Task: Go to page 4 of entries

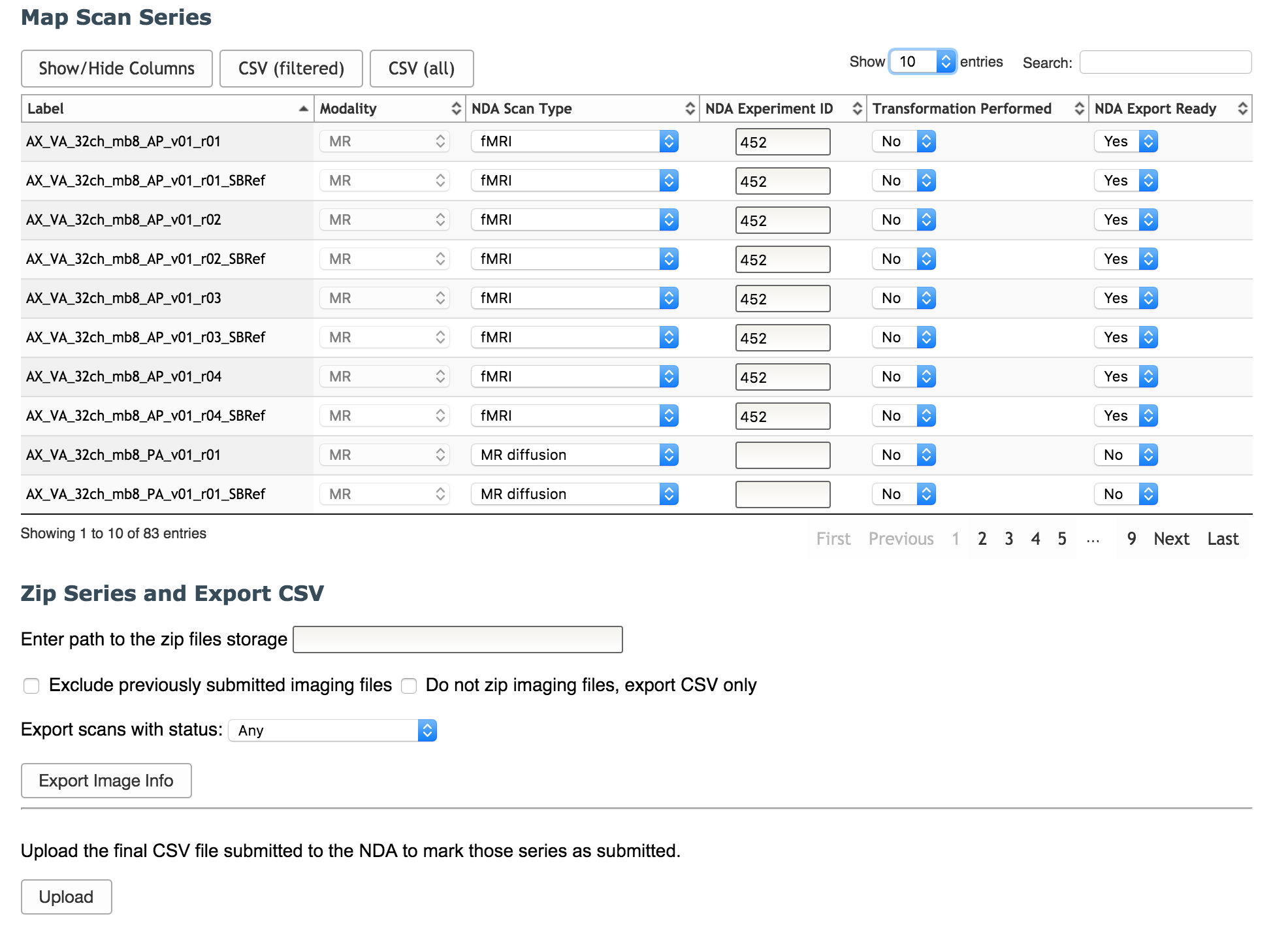Action: (x=1035, y=539)
